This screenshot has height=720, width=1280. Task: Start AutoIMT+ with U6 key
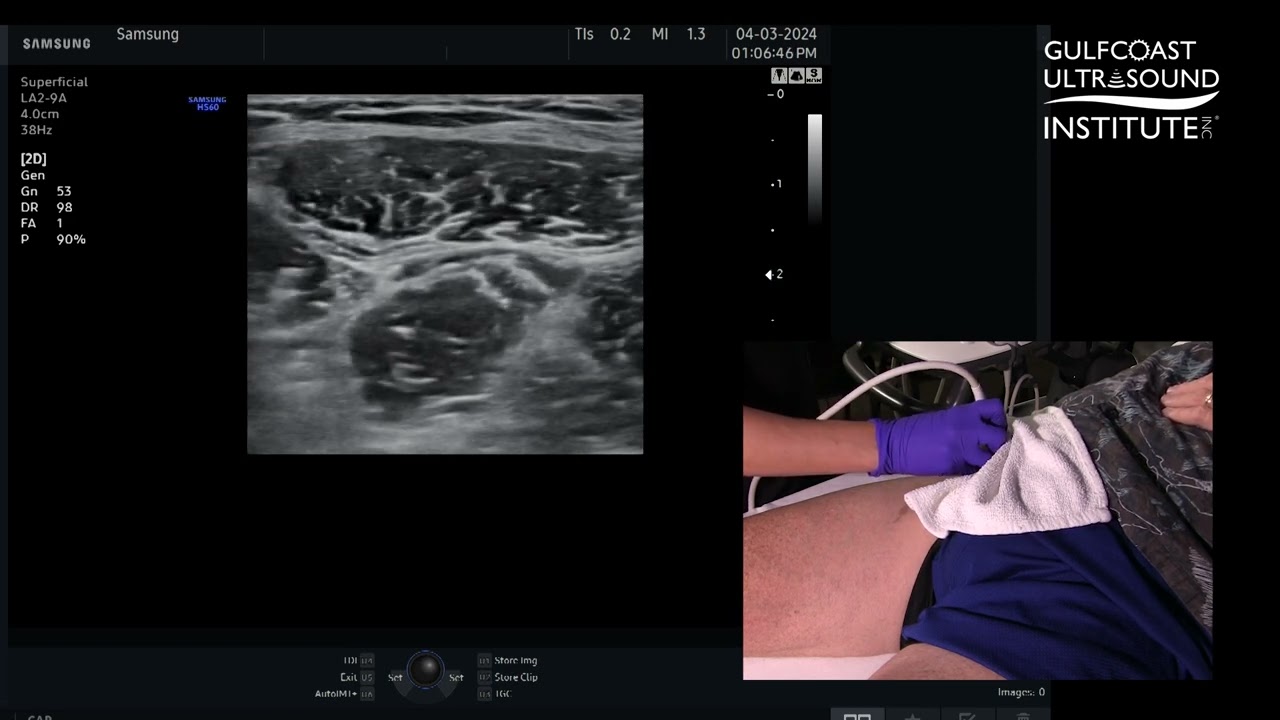(x=344, y=693)
